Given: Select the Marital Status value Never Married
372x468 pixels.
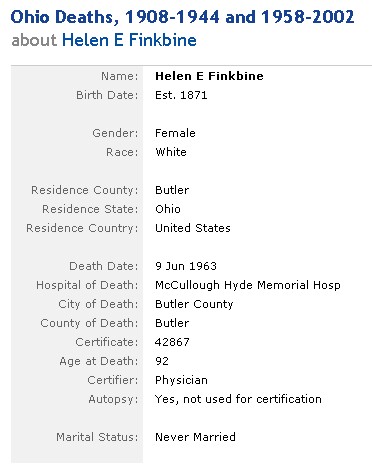Looking at the screenshot, I should coord(195,437).
